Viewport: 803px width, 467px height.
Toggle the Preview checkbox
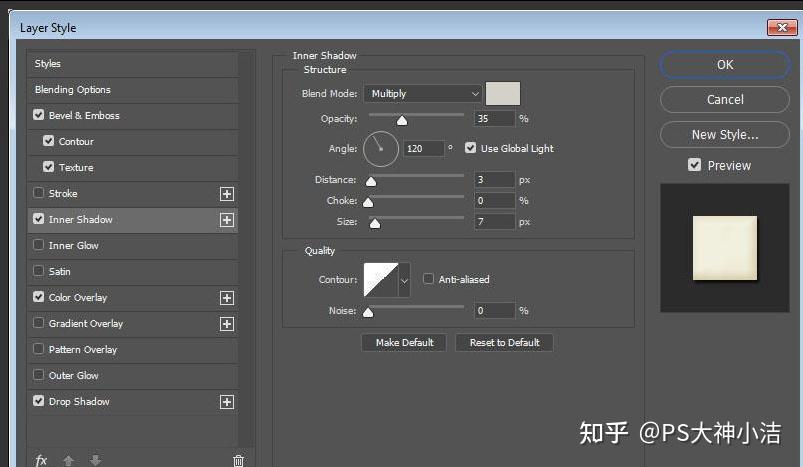click(x=694, y=165)
